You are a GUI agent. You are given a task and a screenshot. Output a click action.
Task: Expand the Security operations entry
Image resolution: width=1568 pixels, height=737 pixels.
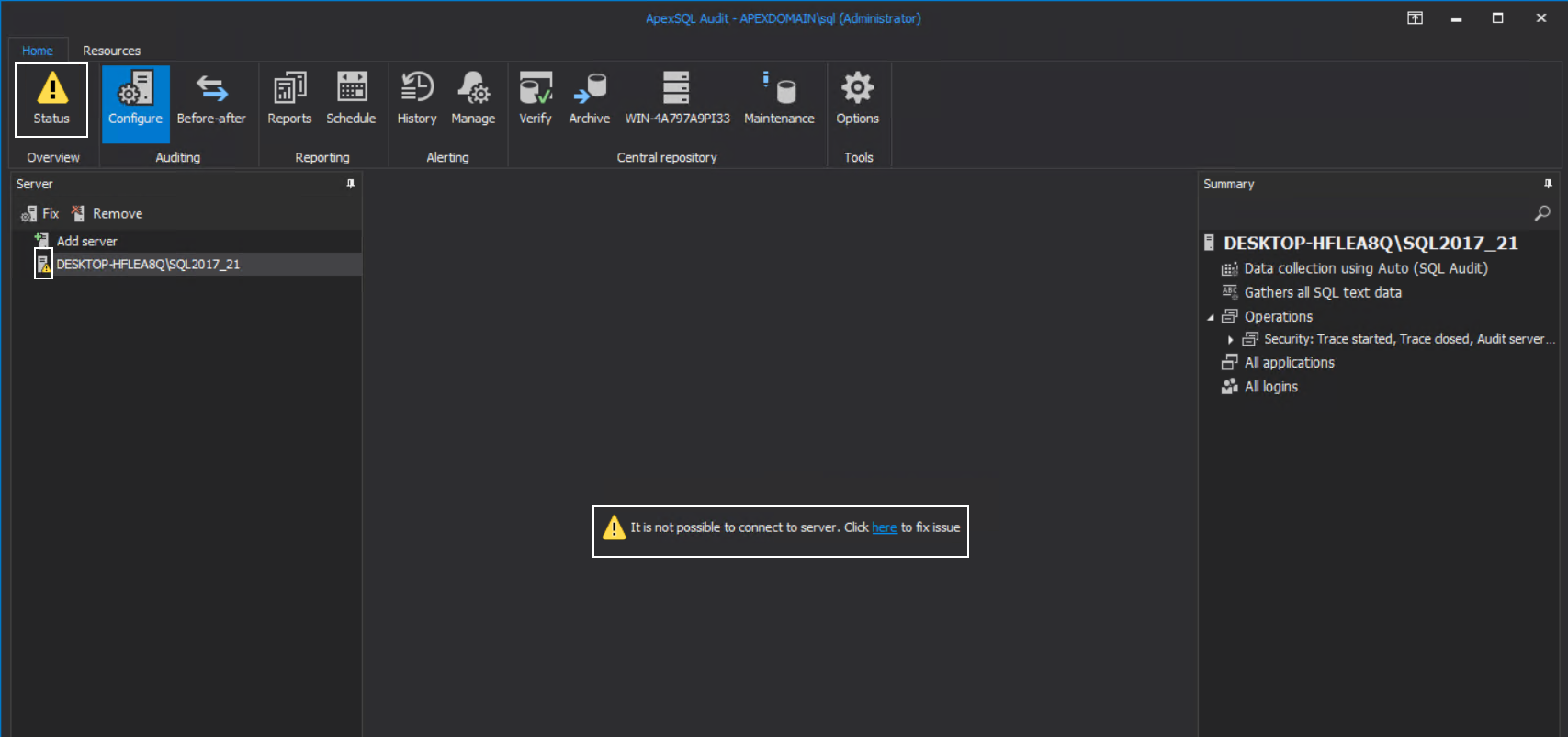(1231, 340)
